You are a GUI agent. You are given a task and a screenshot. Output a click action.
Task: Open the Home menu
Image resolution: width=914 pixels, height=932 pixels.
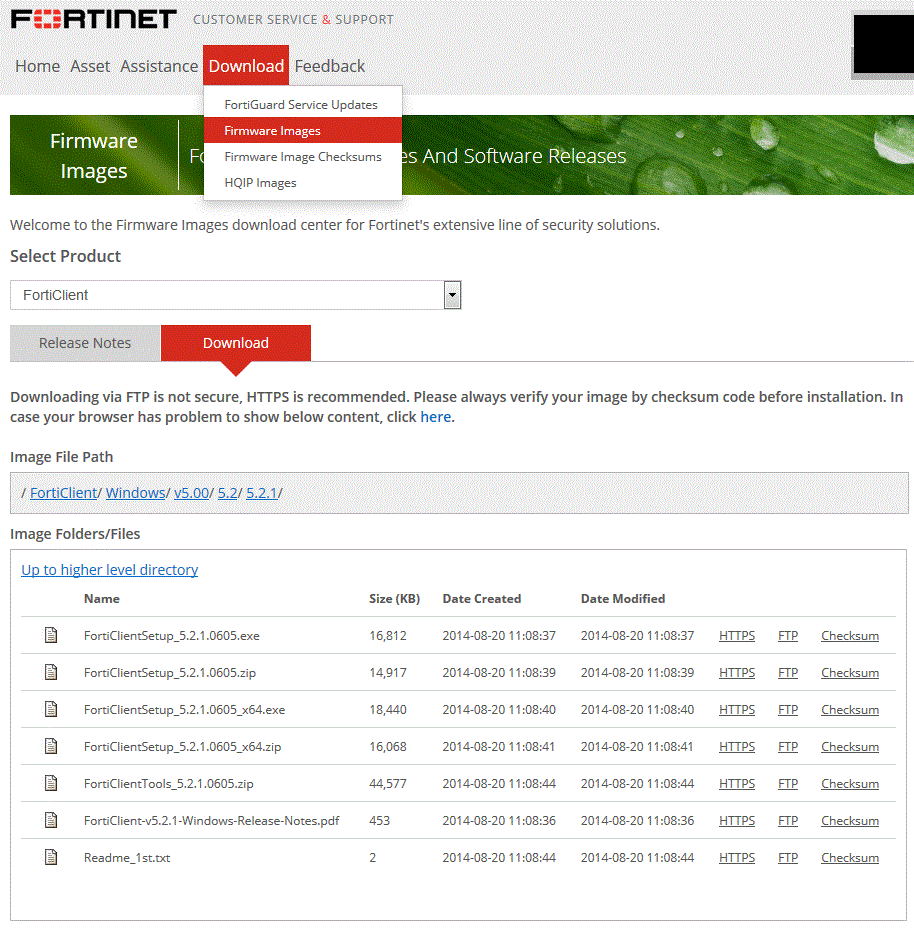pyautogui.click(x=37, y=66)
